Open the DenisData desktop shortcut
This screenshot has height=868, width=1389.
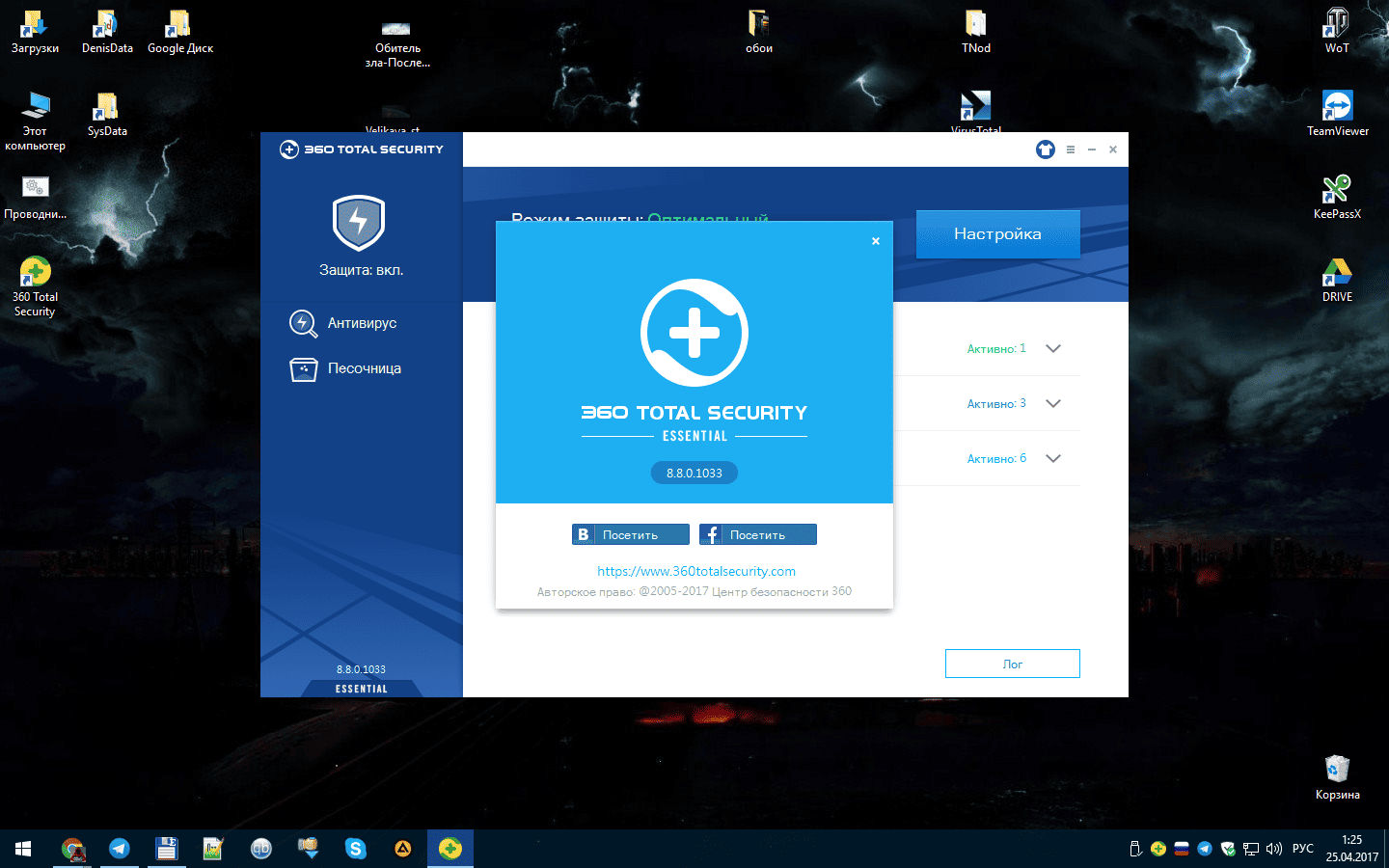[107, 33]
